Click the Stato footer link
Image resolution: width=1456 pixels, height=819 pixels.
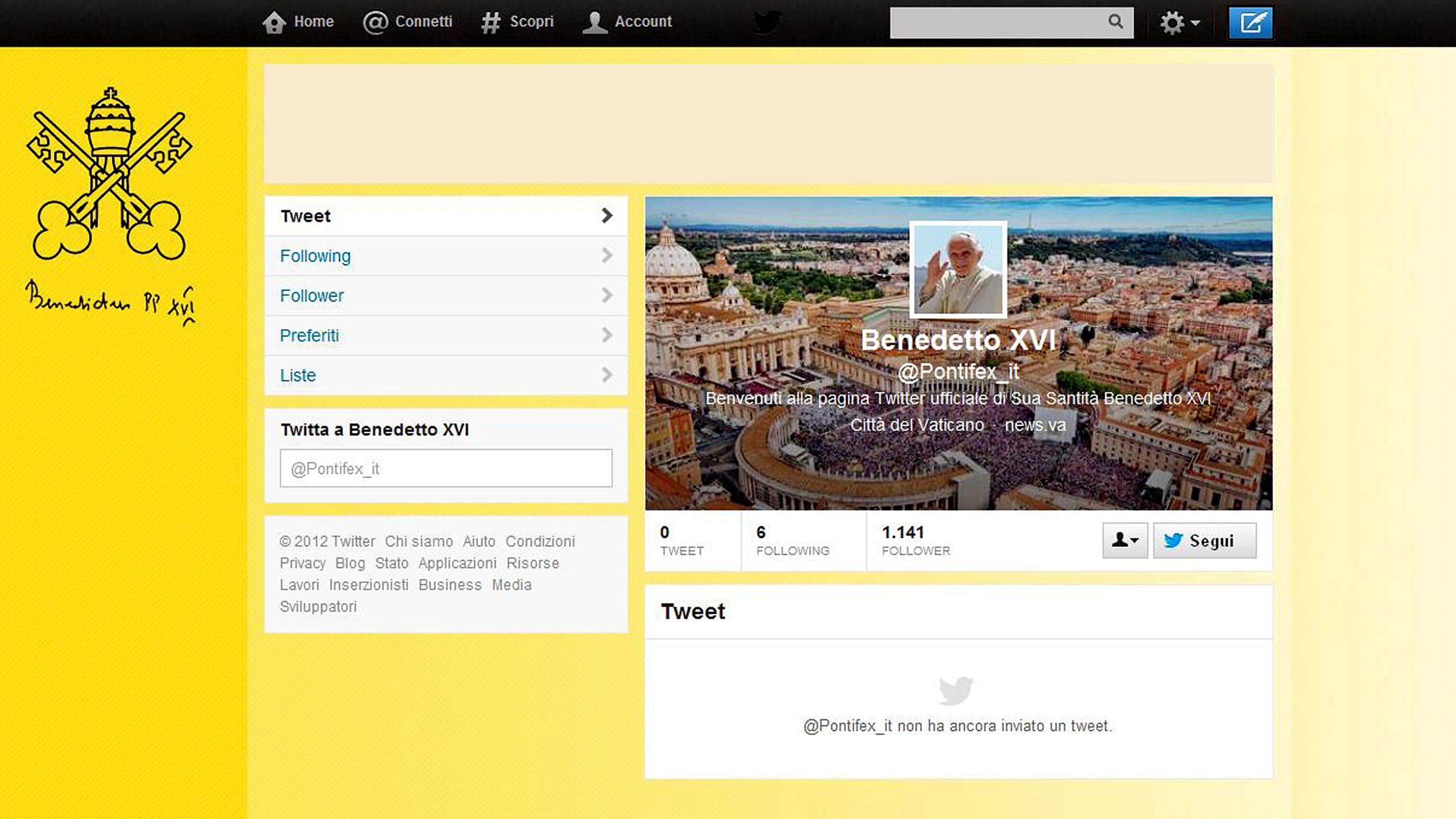point(391,563)
